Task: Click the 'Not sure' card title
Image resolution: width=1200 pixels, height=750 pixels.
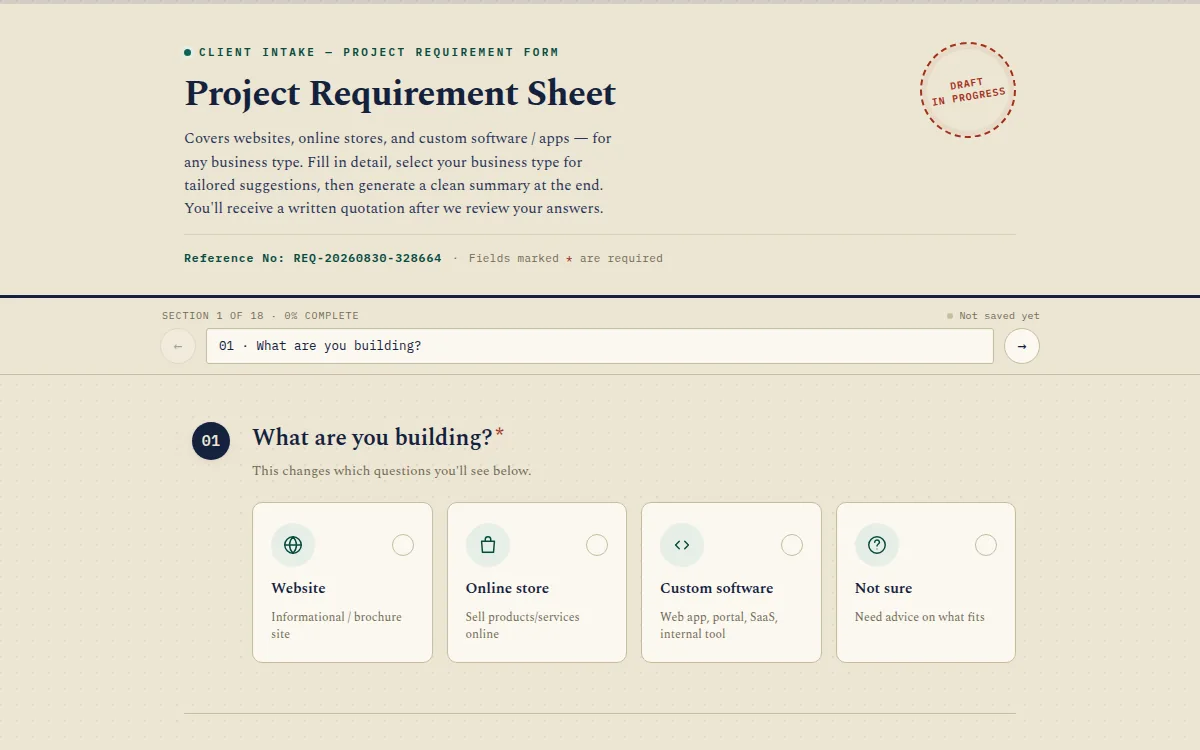Action: pyautogui.click(x=884, y=588)
